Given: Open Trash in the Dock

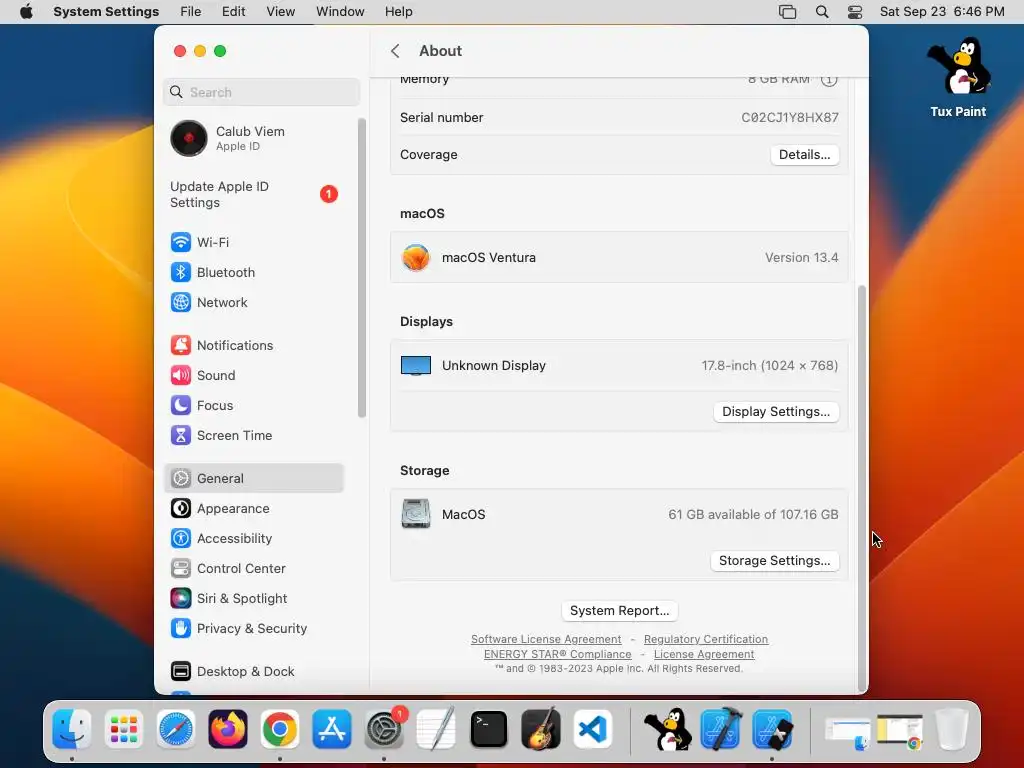Looking at the screenshot, I should click(952, 729).
